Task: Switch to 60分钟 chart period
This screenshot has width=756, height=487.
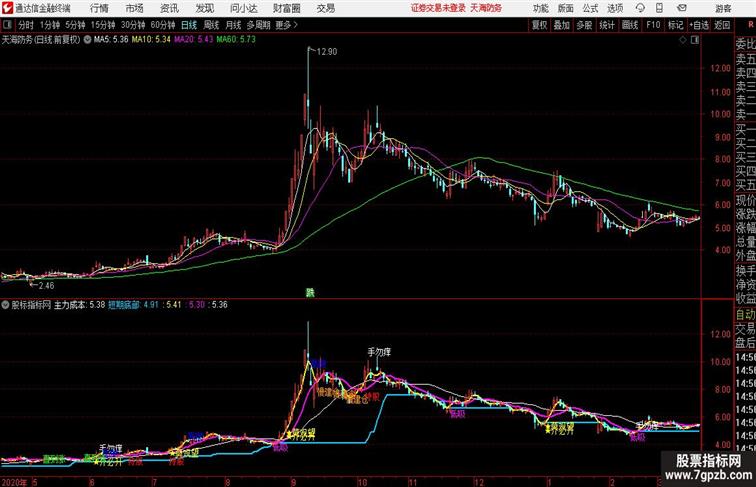Action: (x=163, y=25)
